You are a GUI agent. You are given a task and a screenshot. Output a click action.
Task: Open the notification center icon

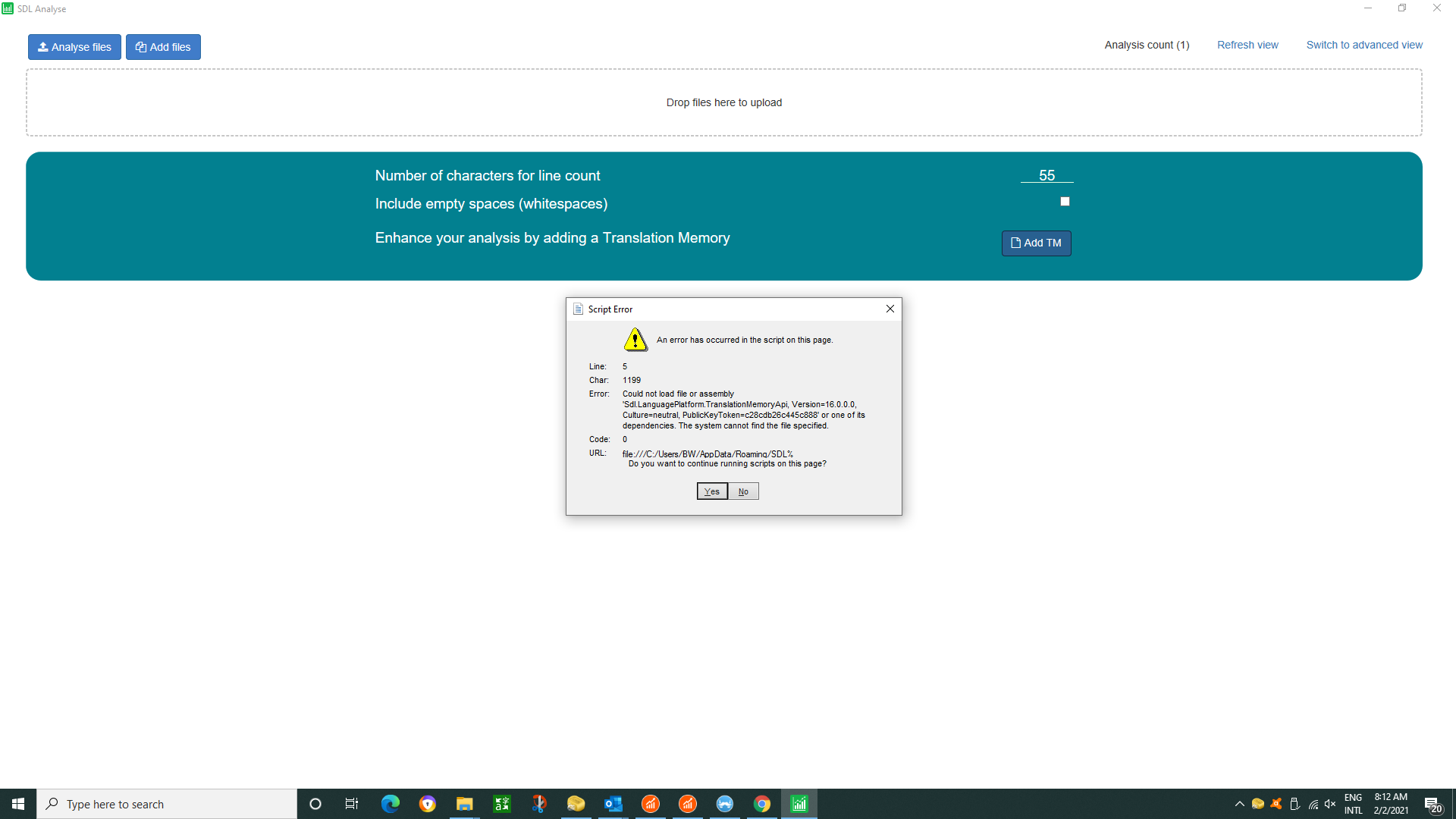click(x=1432, y=804)
